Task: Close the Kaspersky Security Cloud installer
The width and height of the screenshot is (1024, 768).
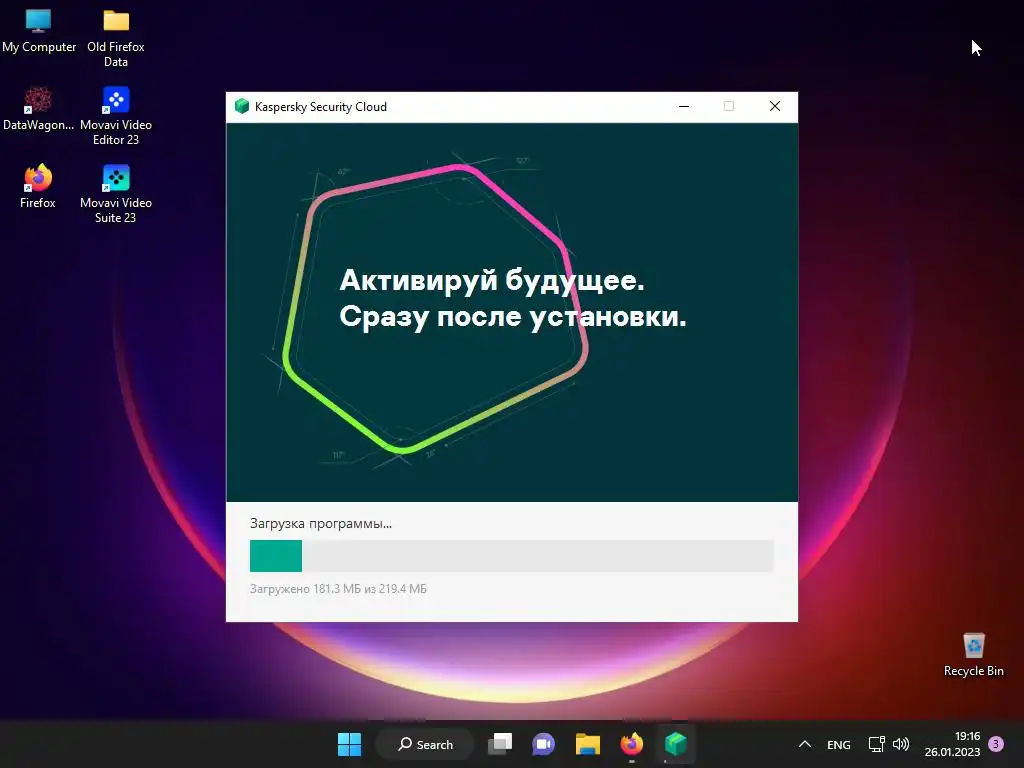Action: point(775,106)
